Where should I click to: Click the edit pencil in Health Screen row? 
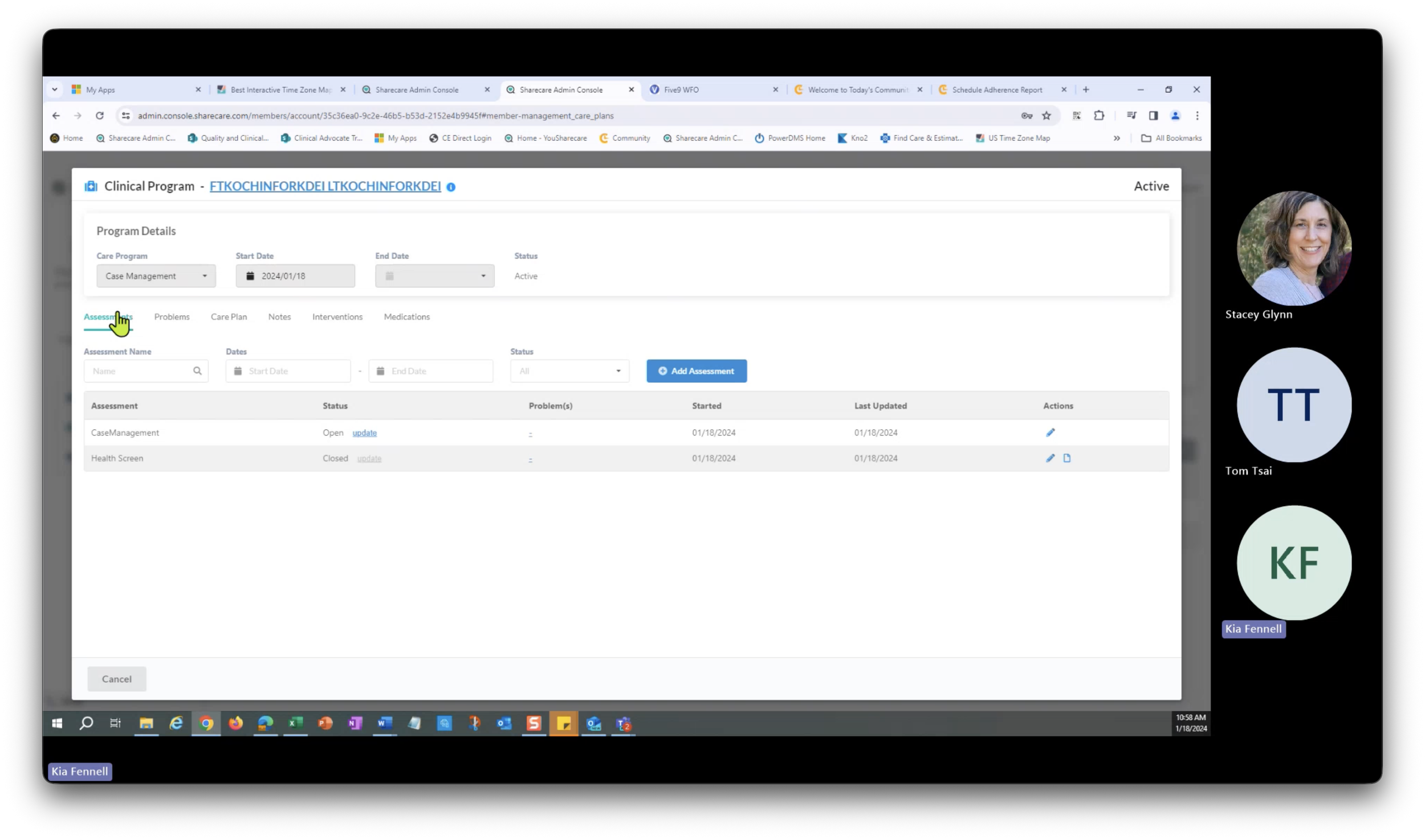point(1050,458)
